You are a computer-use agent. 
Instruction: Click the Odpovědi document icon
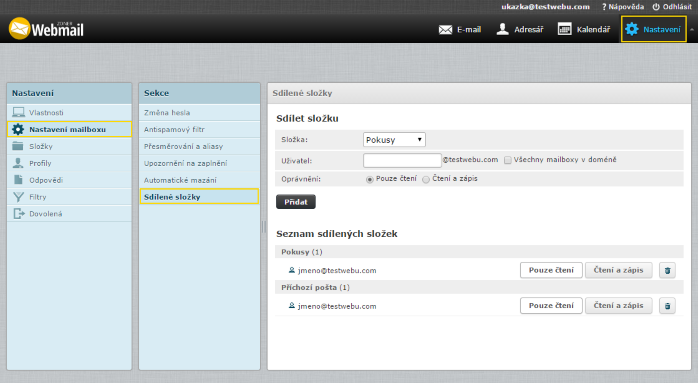click(18, 179)
